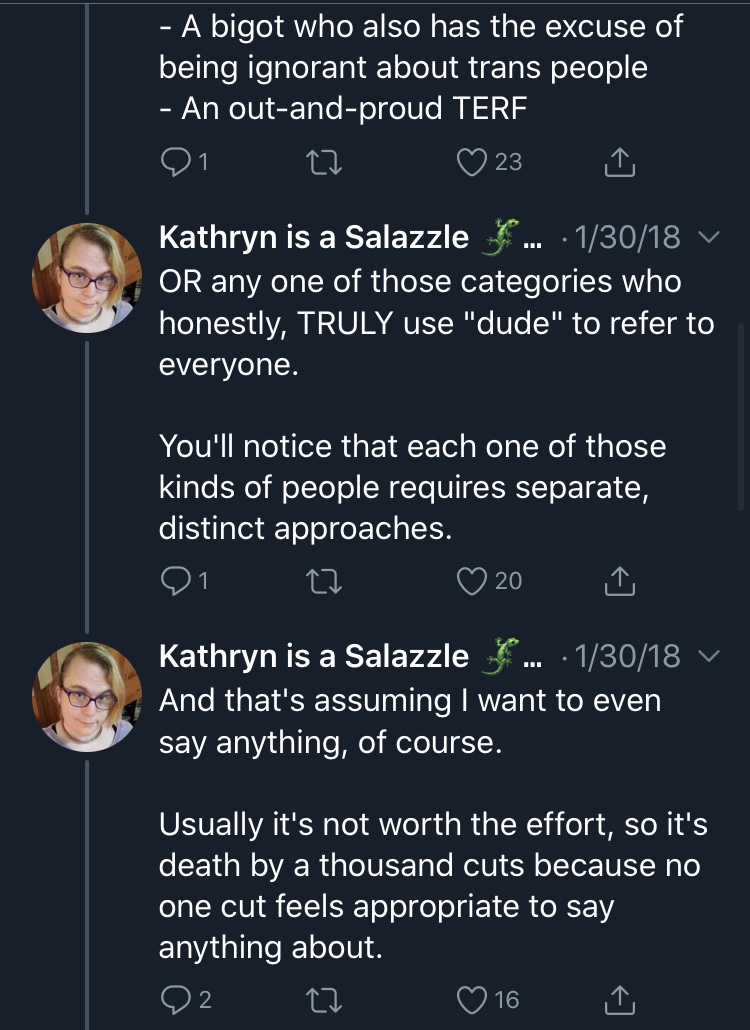Reply to the "death by a thousand cuts" tweet
The width and height of the screenshot is (750, 1030).
[x=176, y=999]
